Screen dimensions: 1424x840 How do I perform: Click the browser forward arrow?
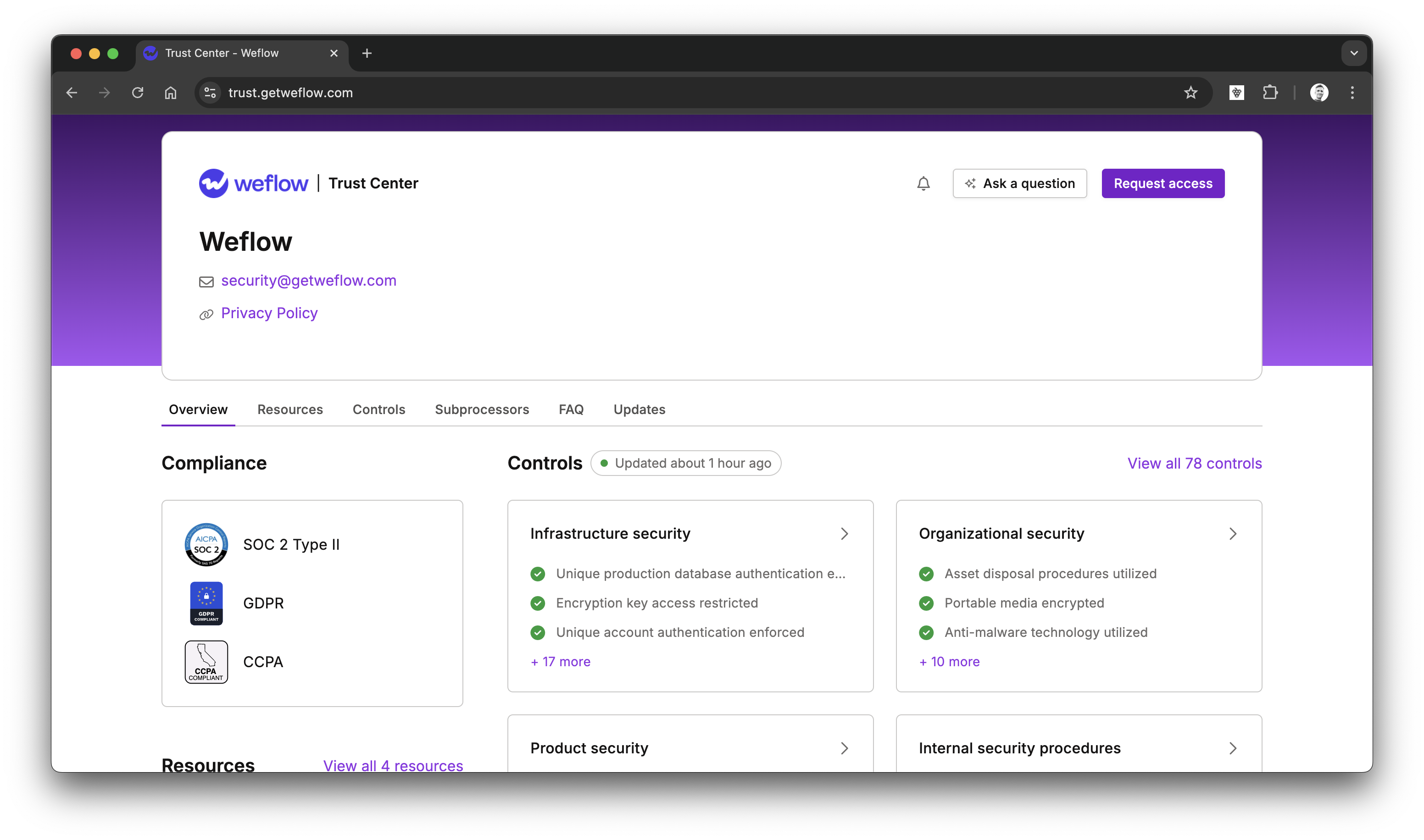(x=104, y=92)
